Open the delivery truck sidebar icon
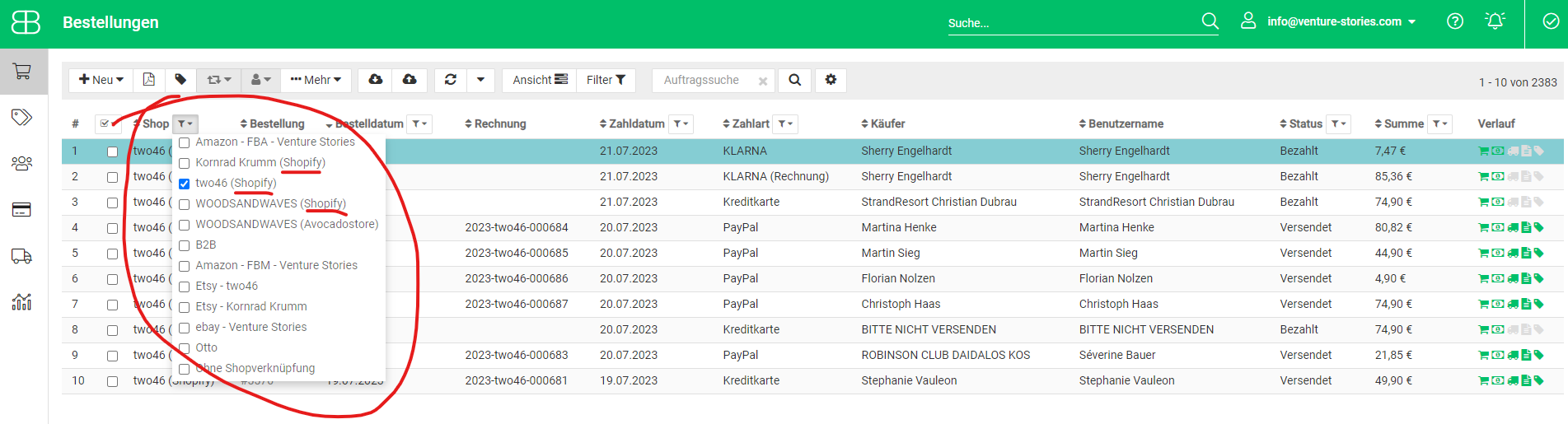The image size is (1568, 424). click(22, 256)
